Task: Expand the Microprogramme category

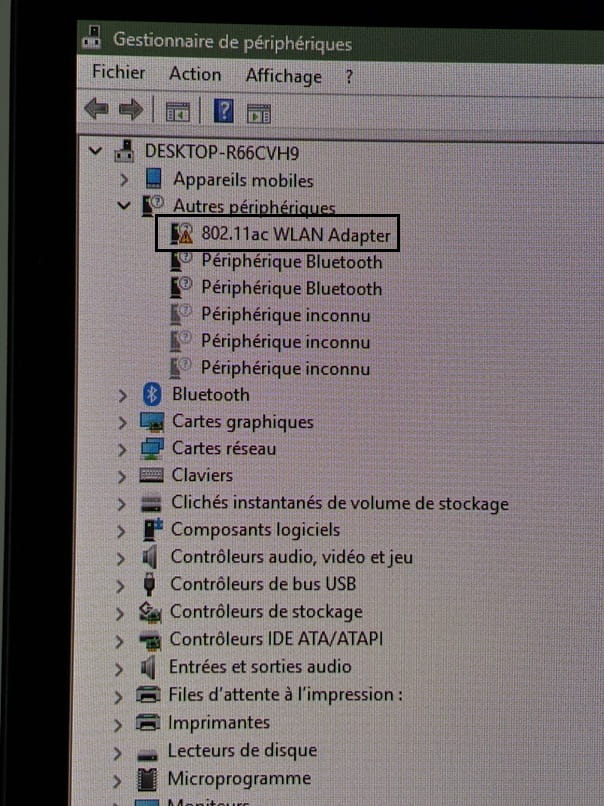Action: pyautogui.click(x=117, y=781)
